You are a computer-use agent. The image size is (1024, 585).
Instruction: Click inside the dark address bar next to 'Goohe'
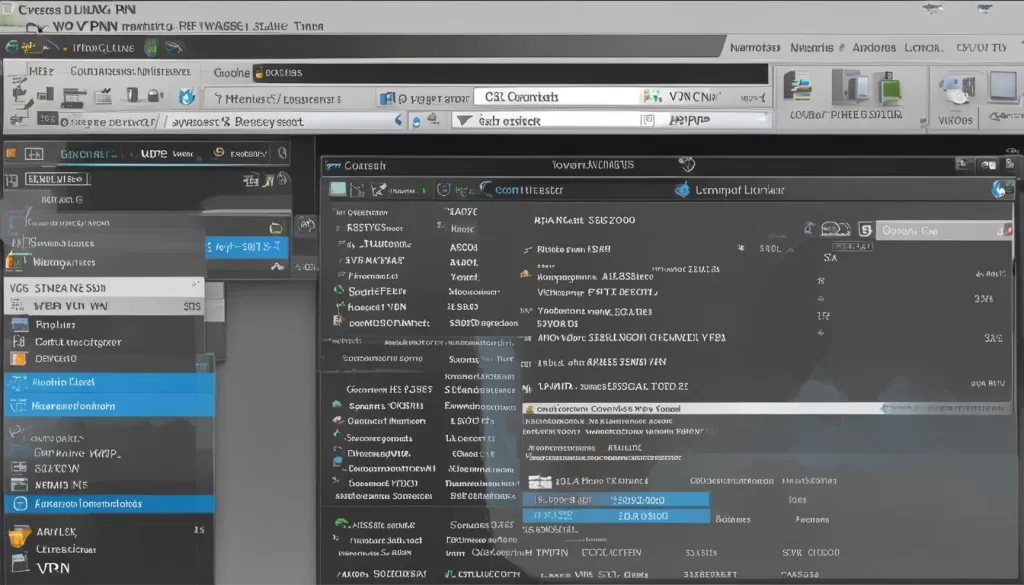coord(509,72)
